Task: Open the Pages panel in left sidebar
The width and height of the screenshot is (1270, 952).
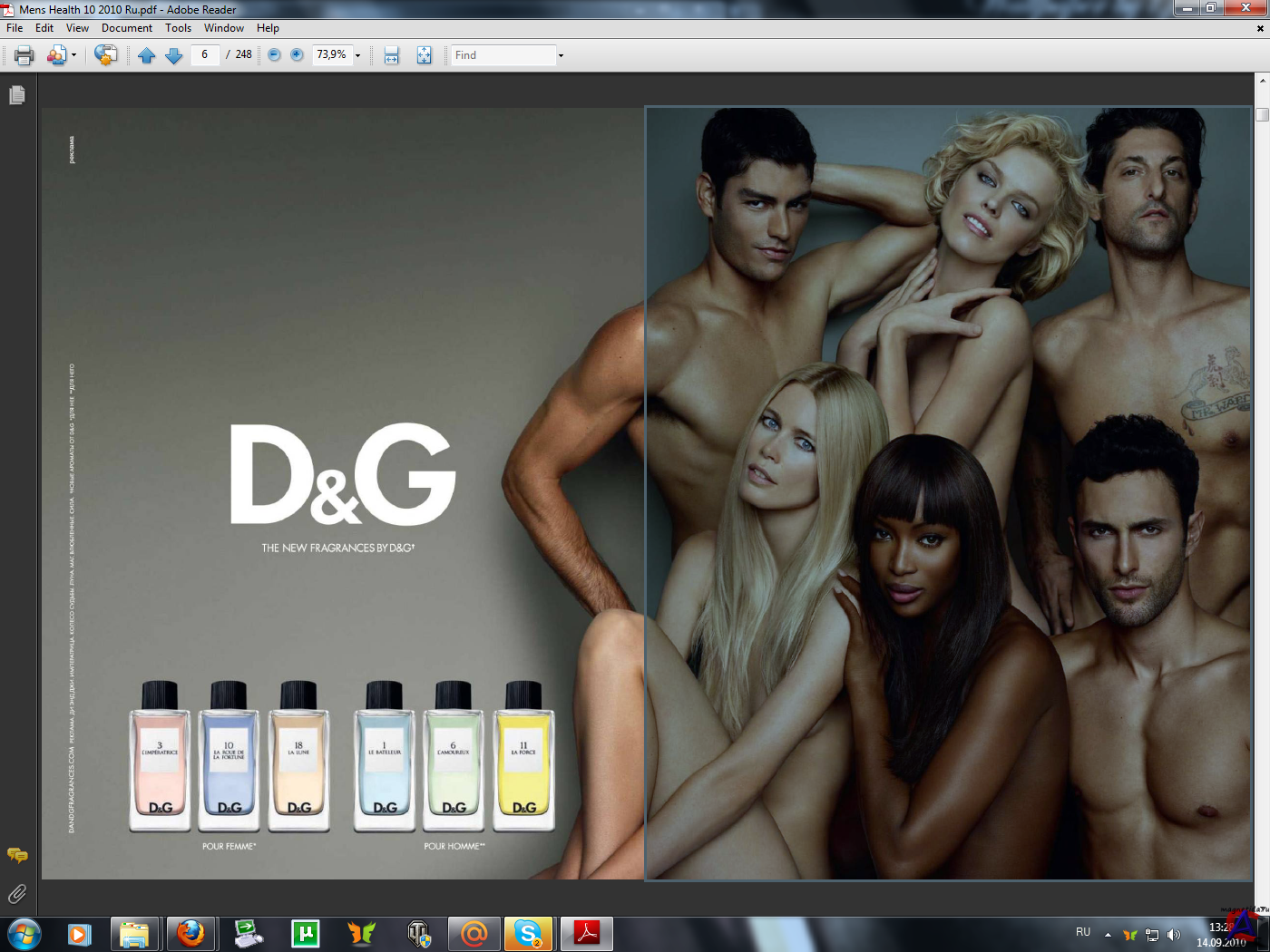Action: (x=17, y=95)
